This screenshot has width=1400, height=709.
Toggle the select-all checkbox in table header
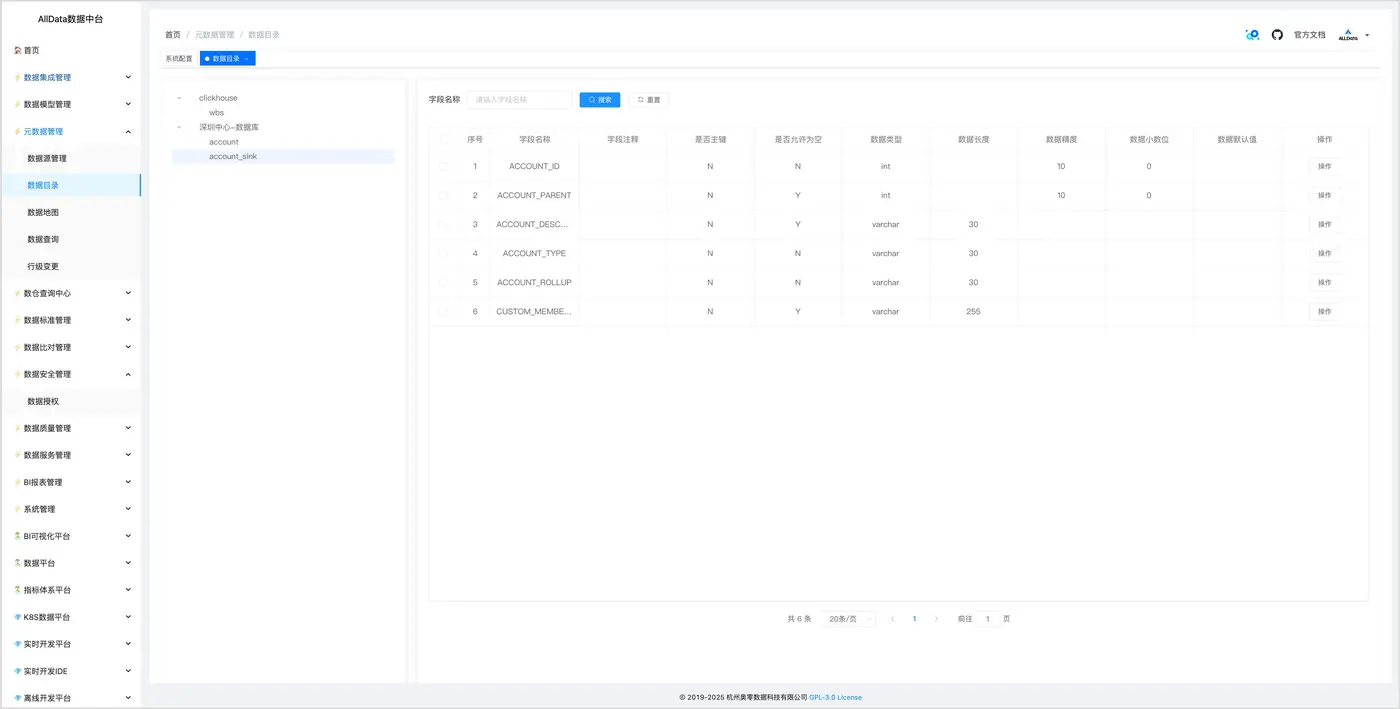click(x=443, y=139)
